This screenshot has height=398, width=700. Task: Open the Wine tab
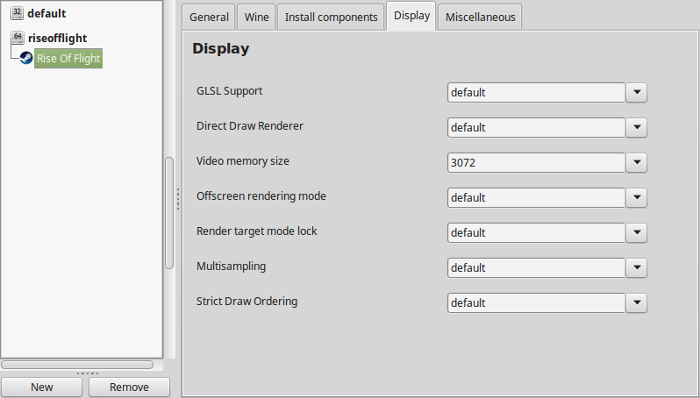click(x=257, y=17)
